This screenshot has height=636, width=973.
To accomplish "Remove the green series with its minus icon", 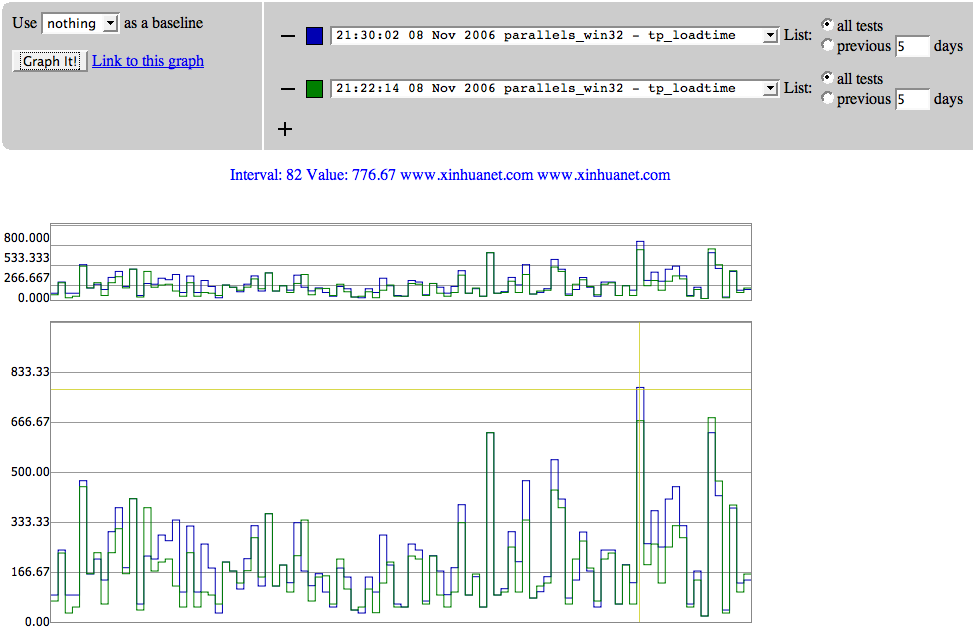I will click(288, 89).
